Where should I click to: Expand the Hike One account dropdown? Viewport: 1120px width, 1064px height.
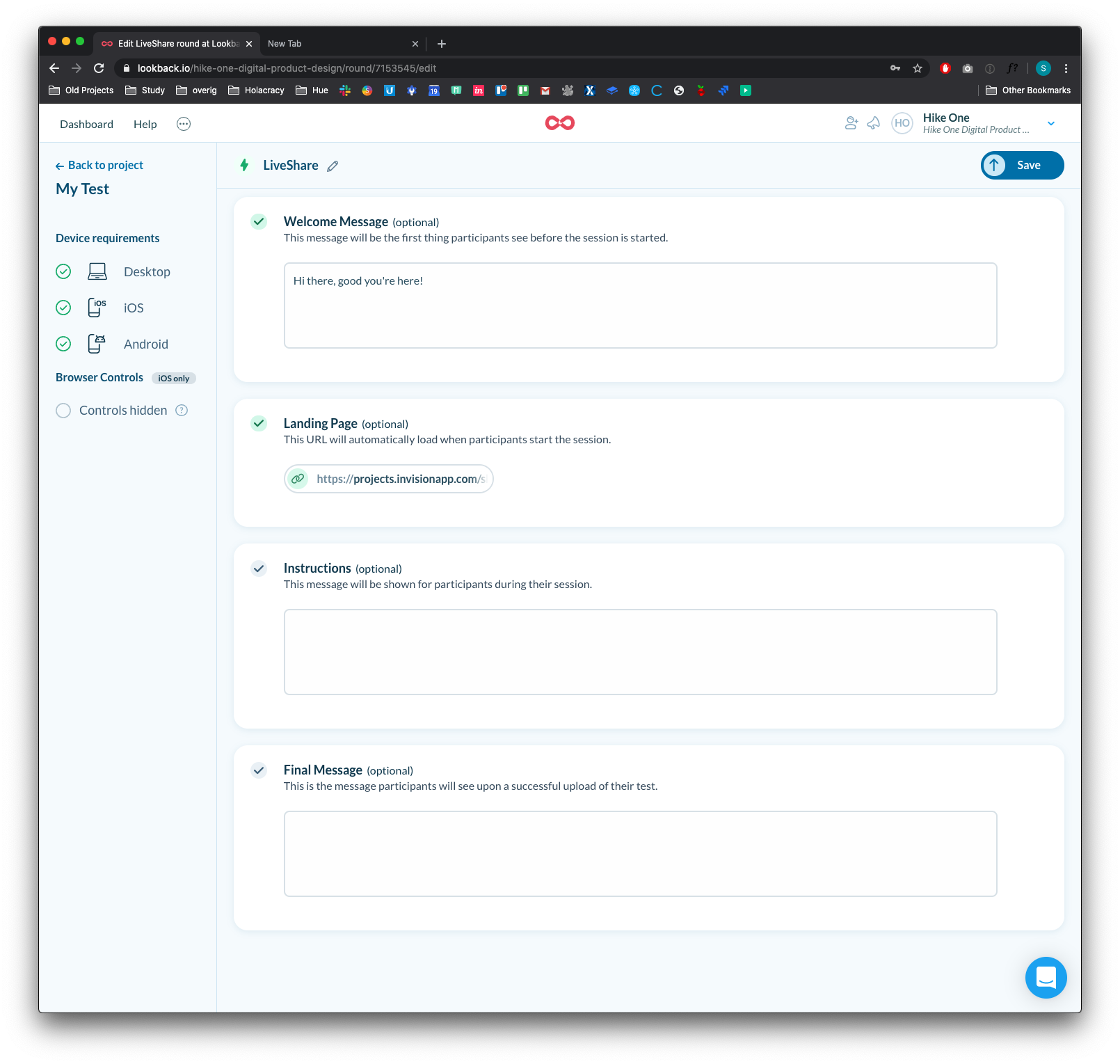[x=1051, y=123]
